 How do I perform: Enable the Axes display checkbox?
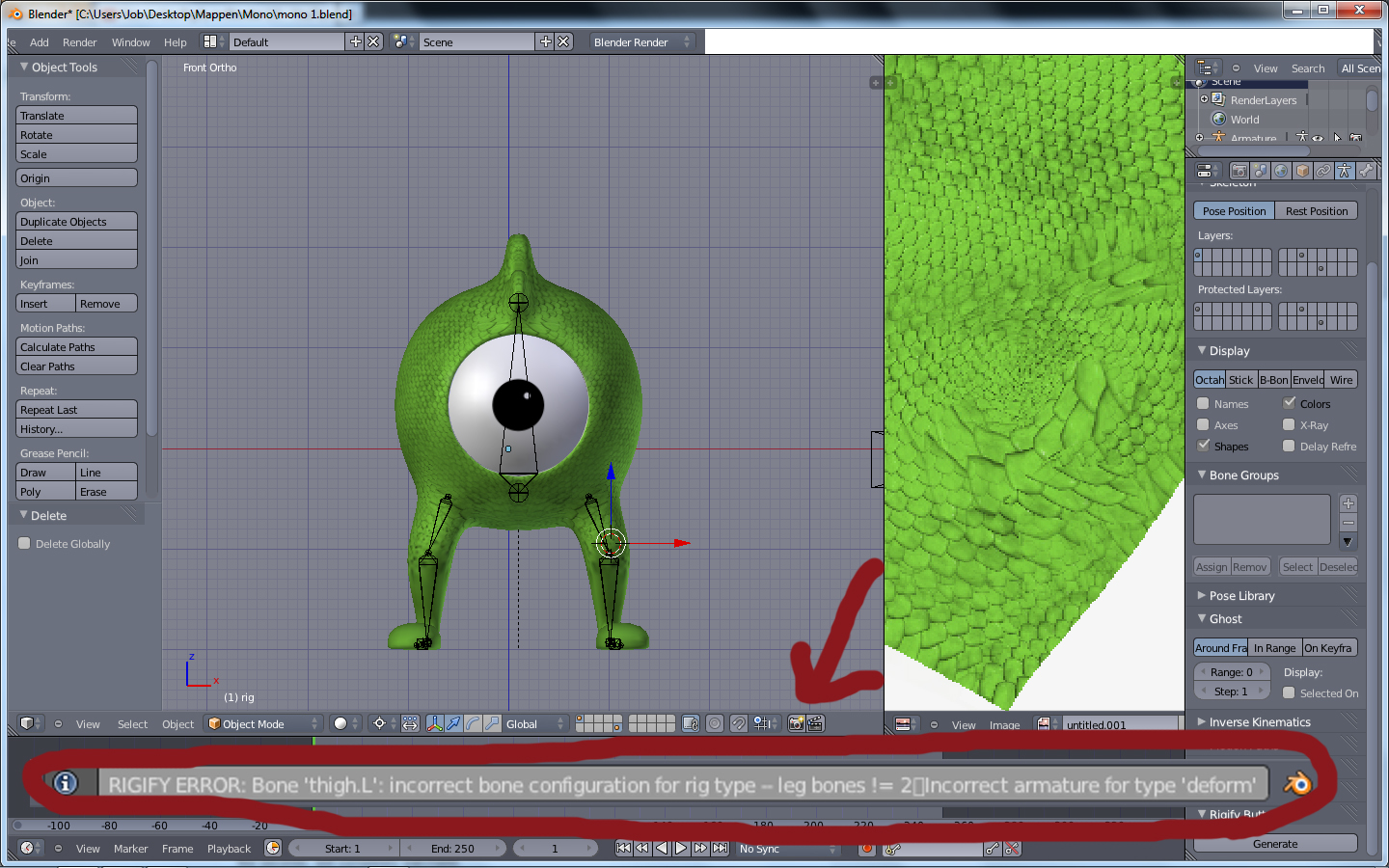click(x=1203, y=424)
